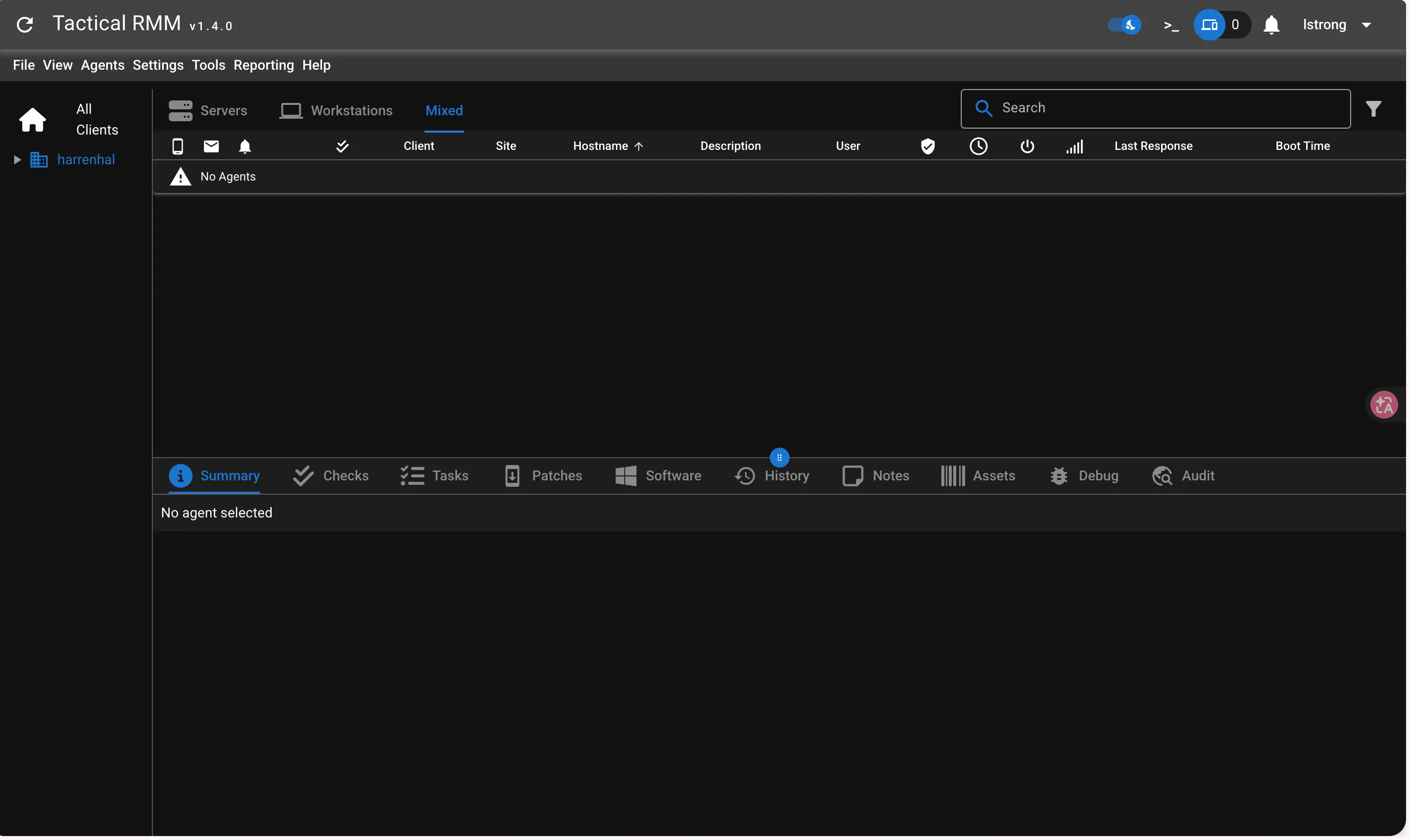Click the patches shield column icon
Screen dimensions: 1410x840
click(x=929, y=146)
